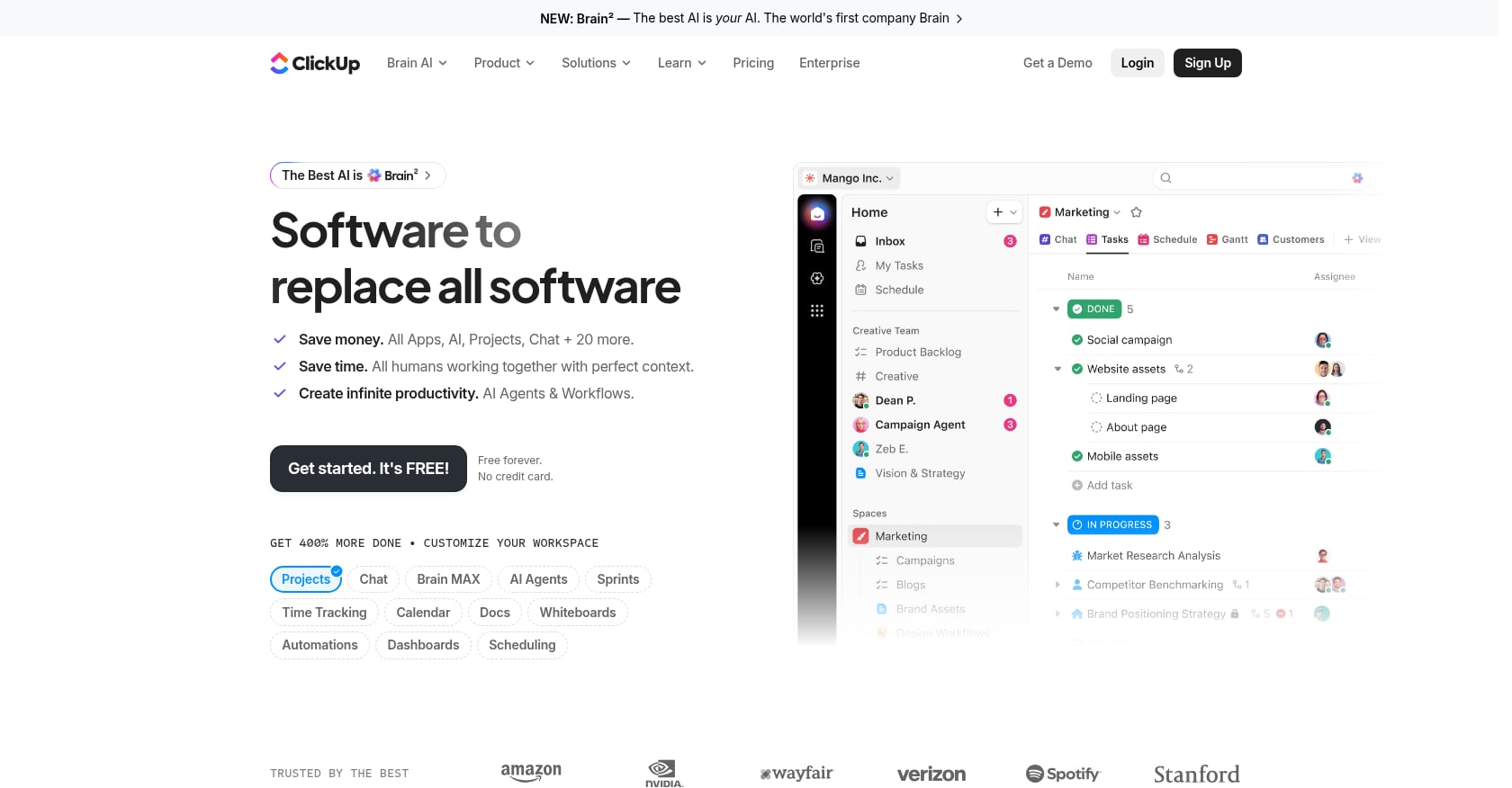Toggle the Social campaign done checkmark
1512x788 pixels.
click(x=1076, y=340)
